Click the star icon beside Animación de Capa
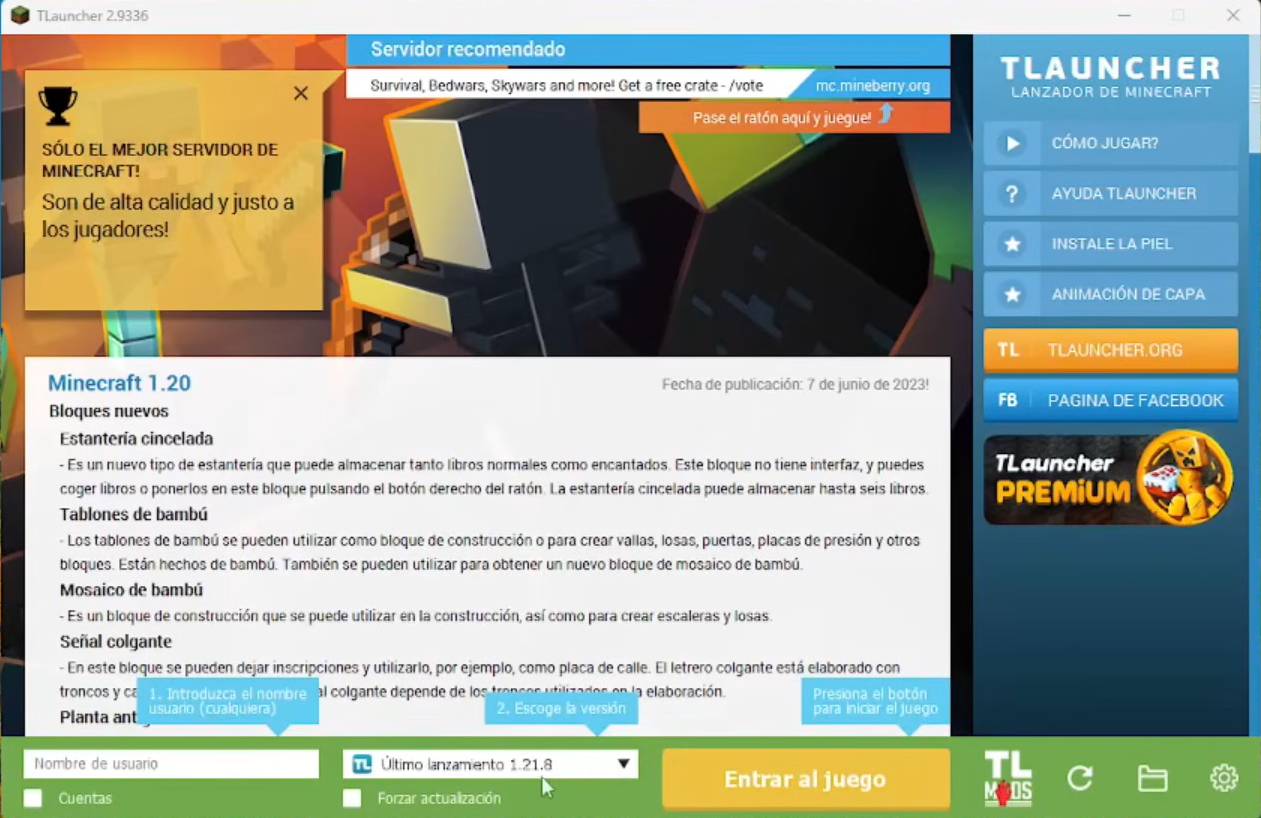The image size is (1261, 818). 1012,295
